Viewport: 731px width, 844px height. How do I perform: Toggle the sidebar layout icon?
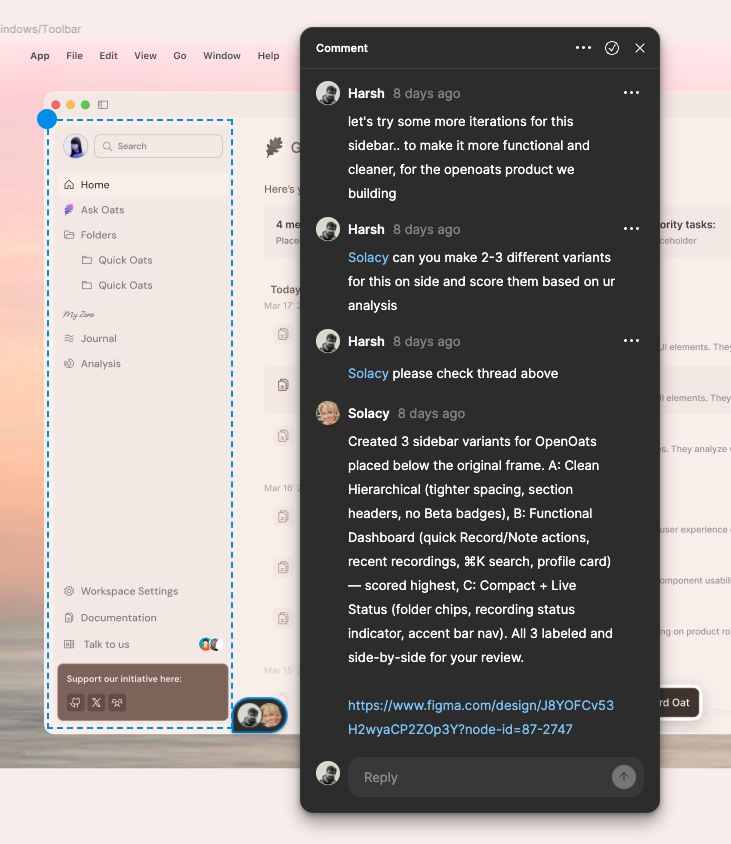[x=103, y=104]
